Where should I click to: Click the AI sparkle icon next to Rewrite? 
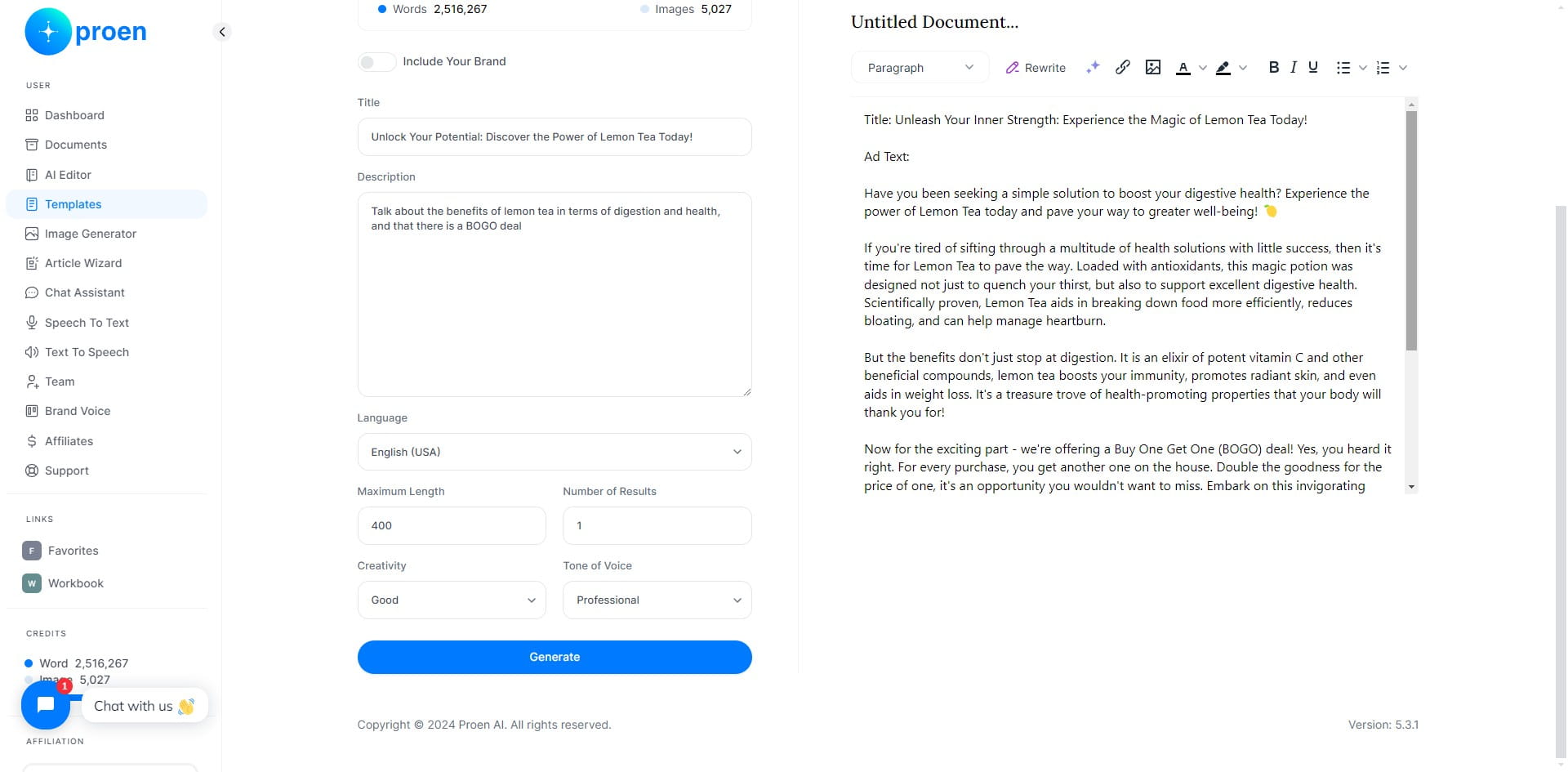(1093, 67)
